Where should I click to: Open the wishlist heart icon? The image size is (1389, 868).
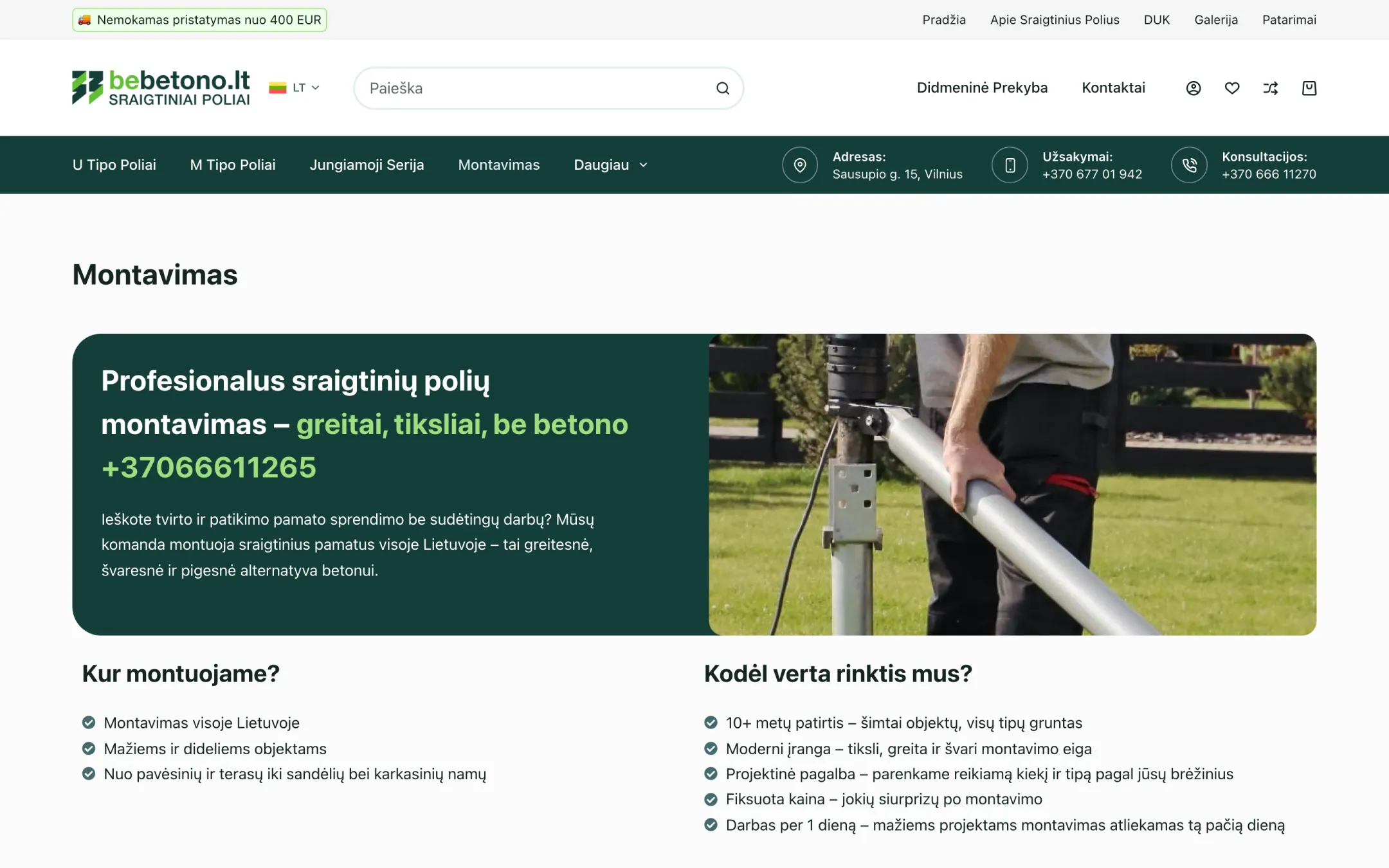pyautogui.click(x=1232, y=88)
